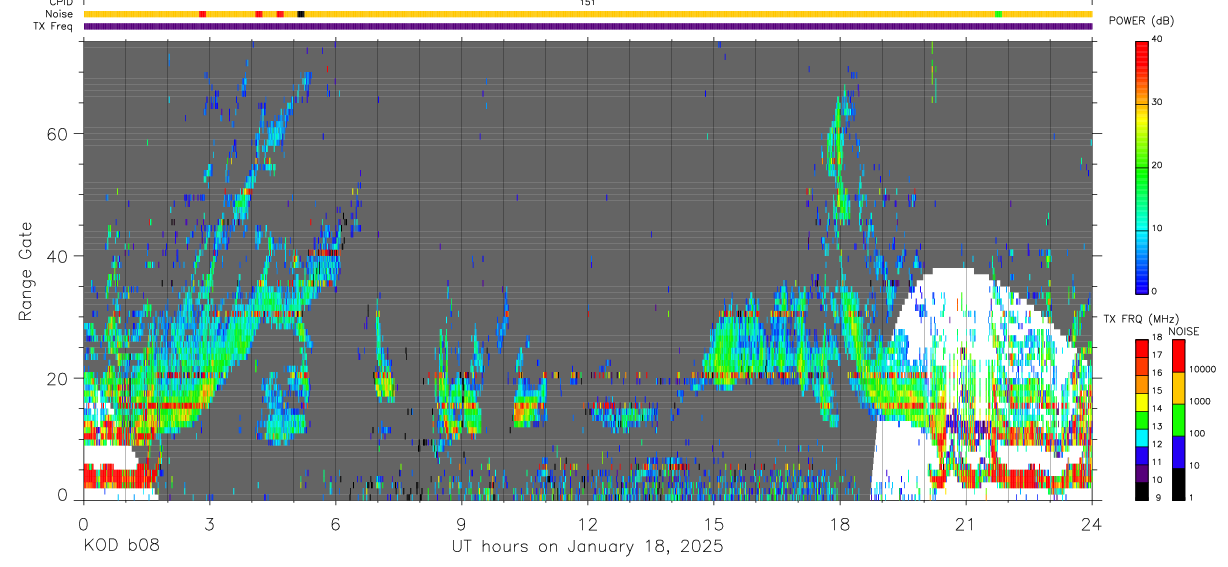
Task: Click the yellow swatch on the TX FRQ colorbar
Action: (x=1141, y=402)
